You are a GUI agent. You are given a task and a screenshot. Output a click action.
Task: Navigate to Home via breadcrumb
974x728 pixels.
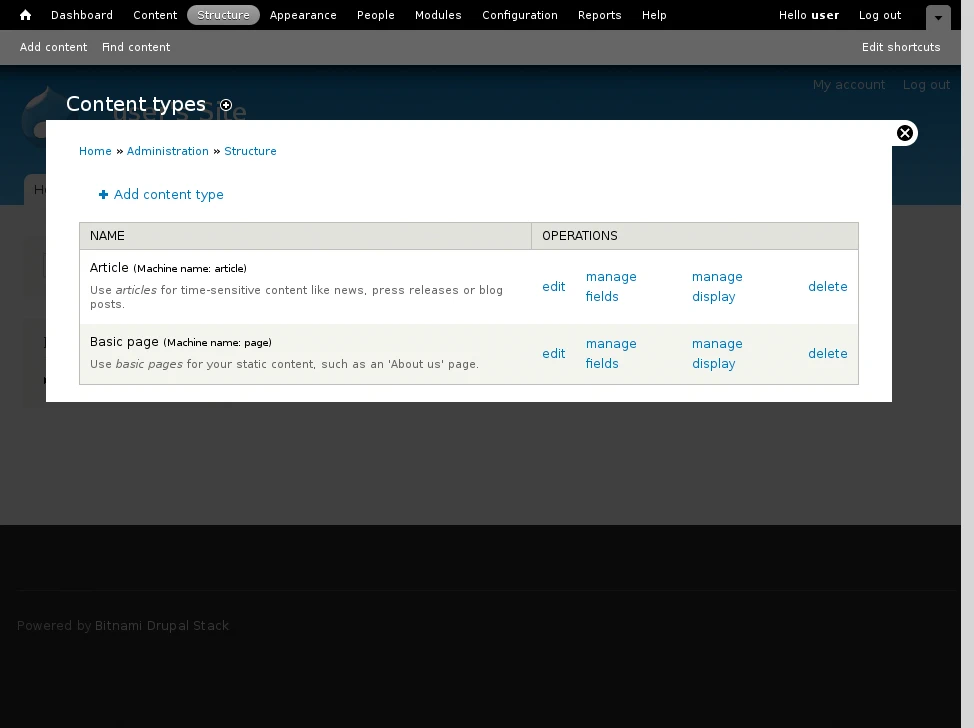point(95,151)
